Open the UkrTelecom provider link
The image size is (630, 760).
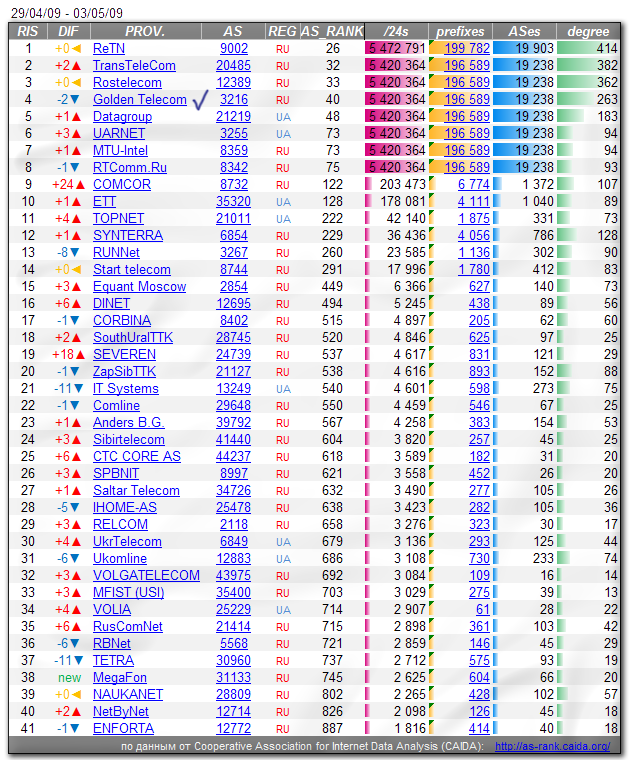pos(127,541)
